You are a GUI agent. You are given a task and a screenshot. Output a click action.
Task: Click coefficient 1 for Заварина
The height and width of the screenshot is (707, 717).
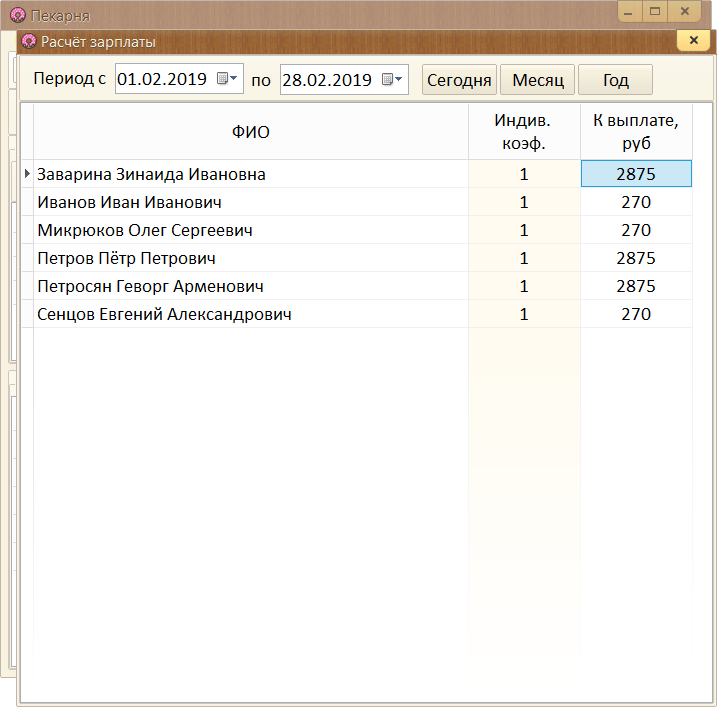point(524,174)
